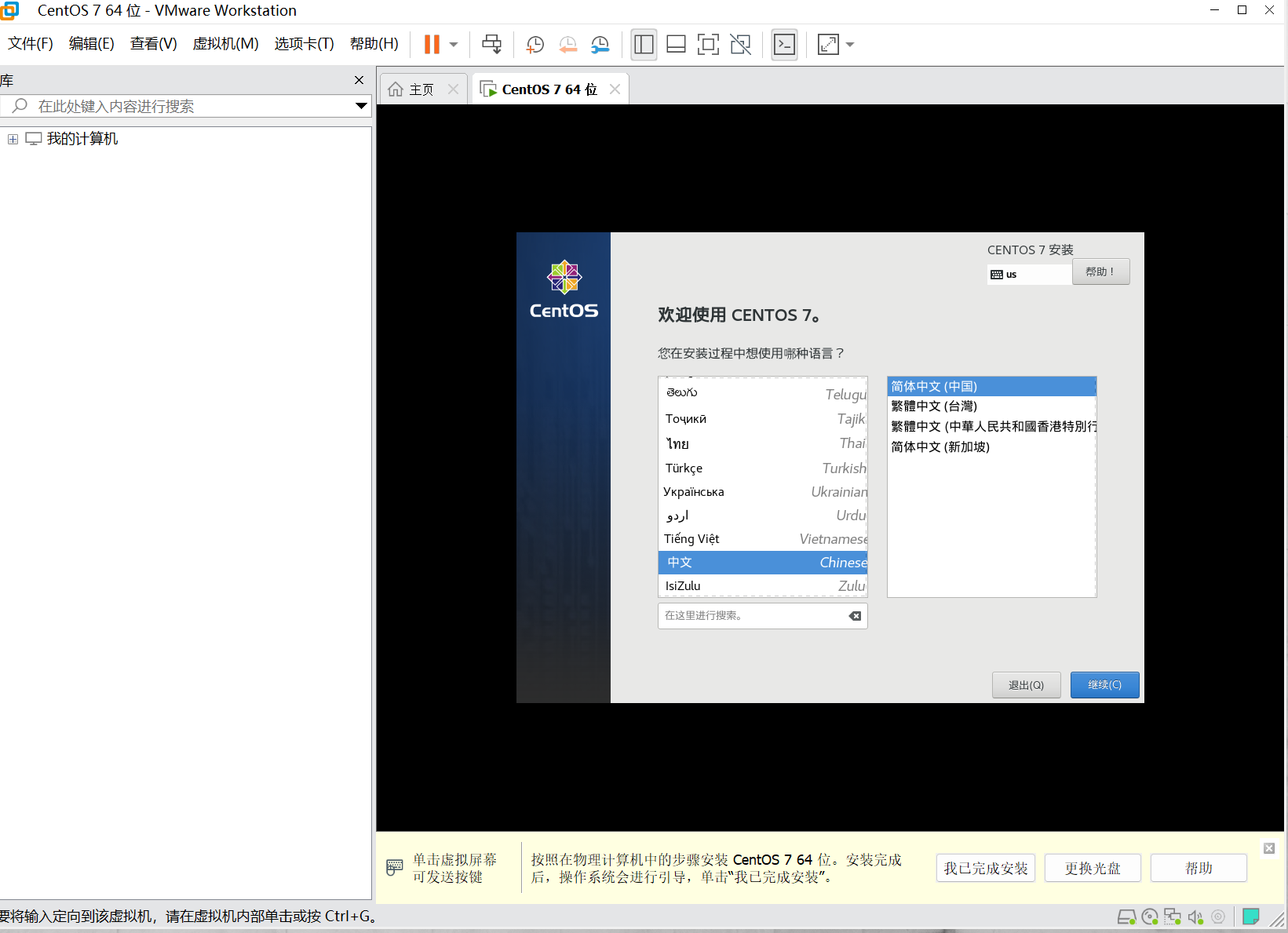The height and width of the screenshot is (933, 1288).
Task: Click the 我已完成安装 button
Action: coord(985,868)
